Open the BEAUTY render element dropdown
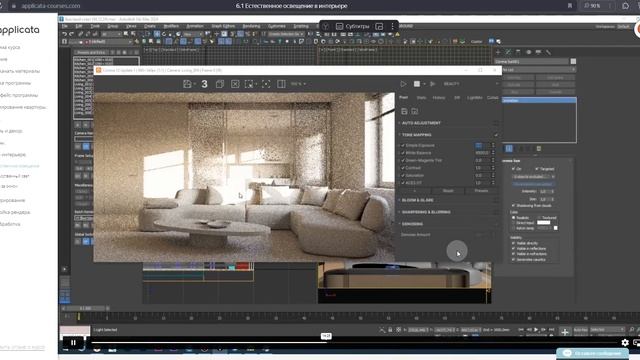The width and height of the screenshot is (640, 360). pyautogui.click(x=470, y=84)
